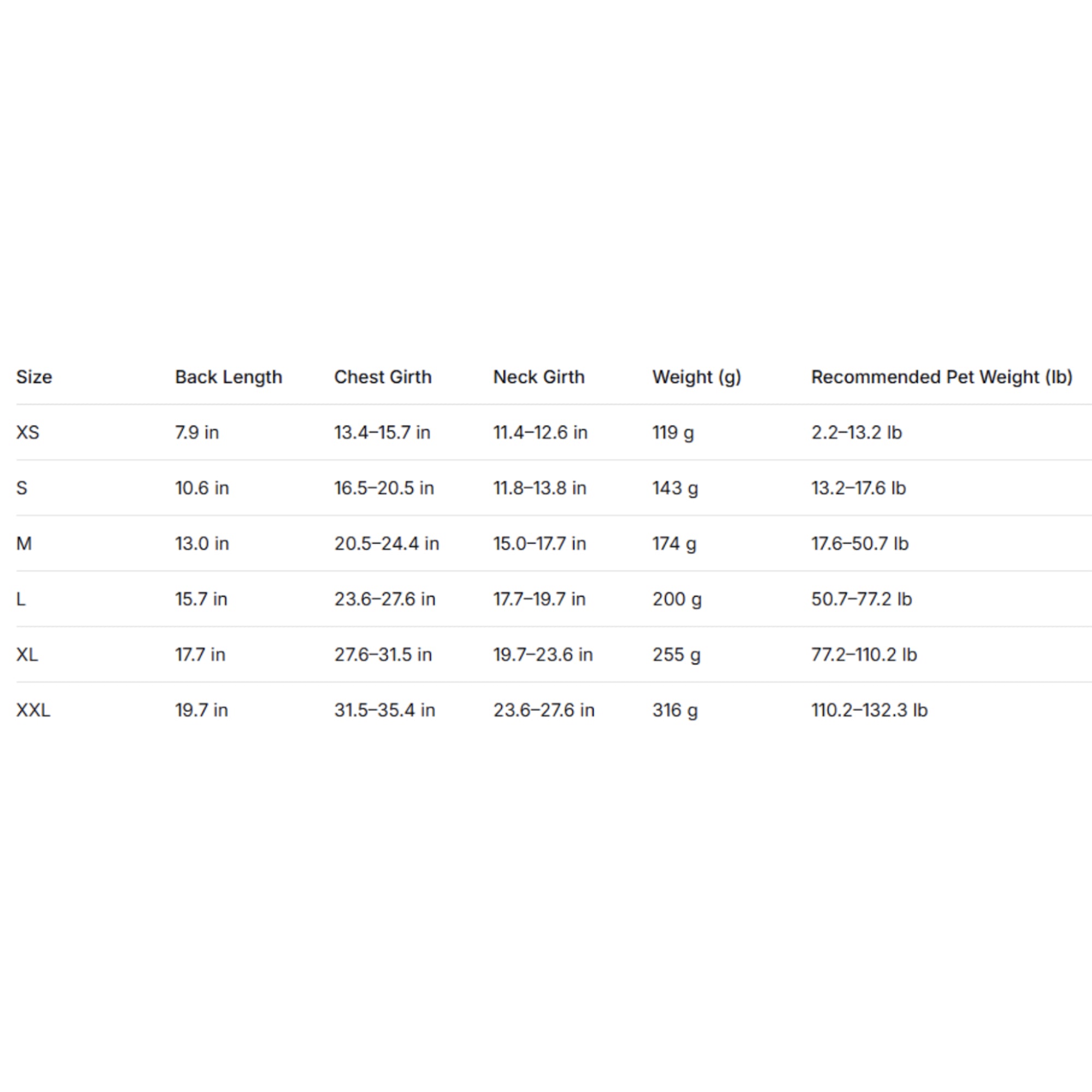The width and height of the screenshot is (1092, 1092).
Task: Click the 15.0–17.7 in neck girth cell
Action: click(539, 543)
